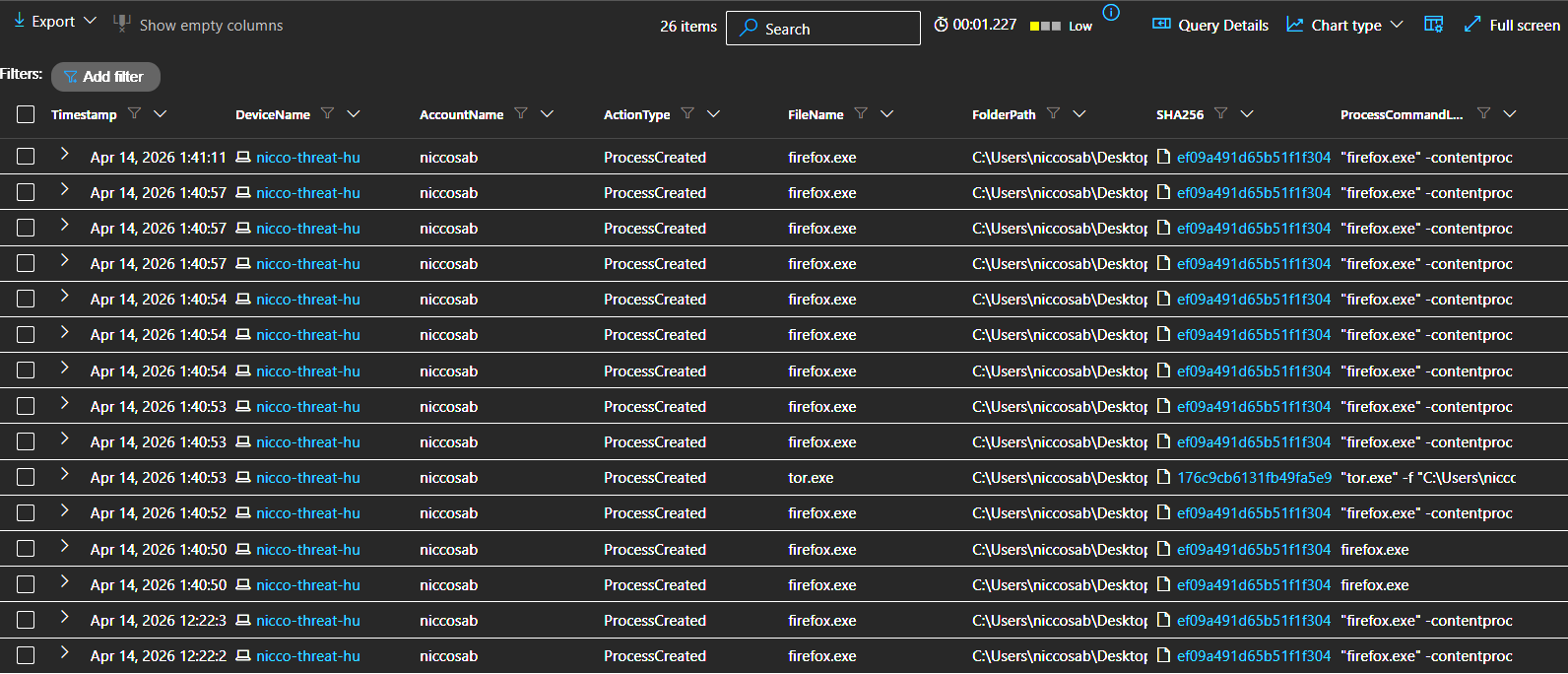Click file icon beside tor.exe SHA256 hash

pyautogui.click(x=1164, y=478)
